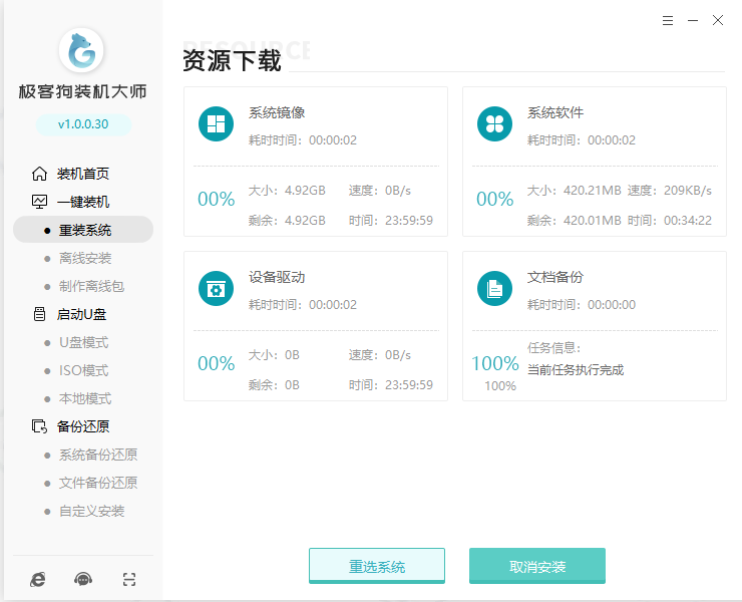Click the scan icon in sidebar footer
The width and height of the screenshot is (742, 602).
tap(128, 579)
